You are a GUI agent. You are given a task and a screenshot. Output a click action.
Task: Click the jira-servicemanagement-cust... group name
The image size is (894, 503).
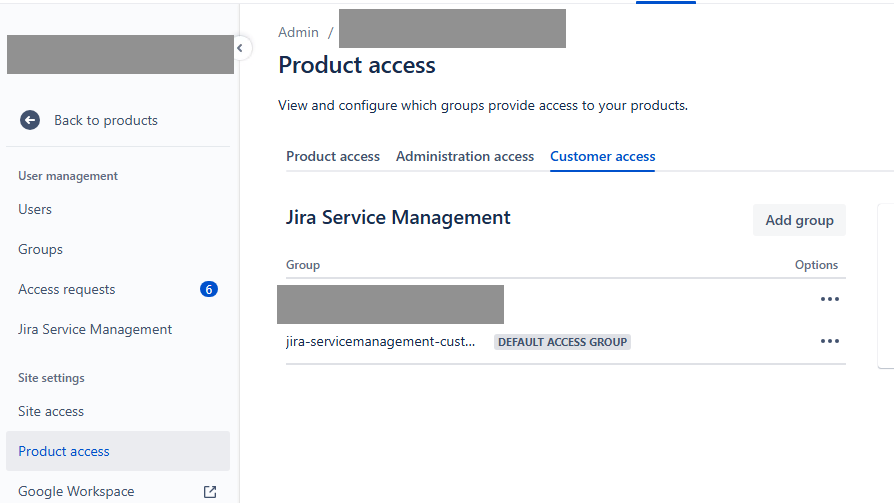pyautogui.click(x=380, y=342)
